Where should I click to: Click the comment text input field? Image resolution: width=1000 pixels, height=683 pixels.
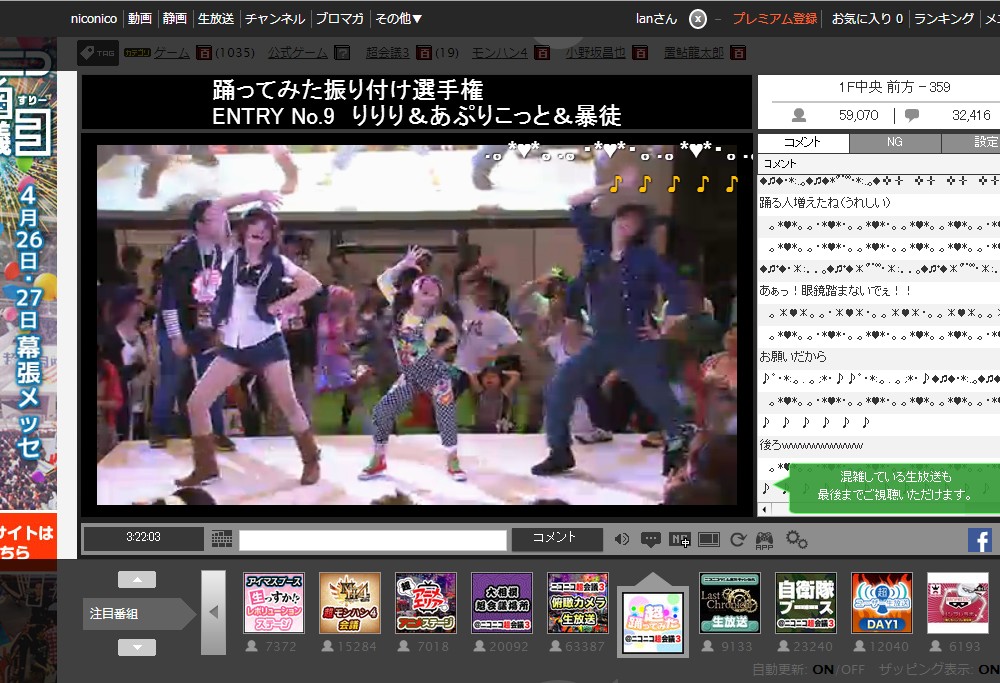coord(372,540)
